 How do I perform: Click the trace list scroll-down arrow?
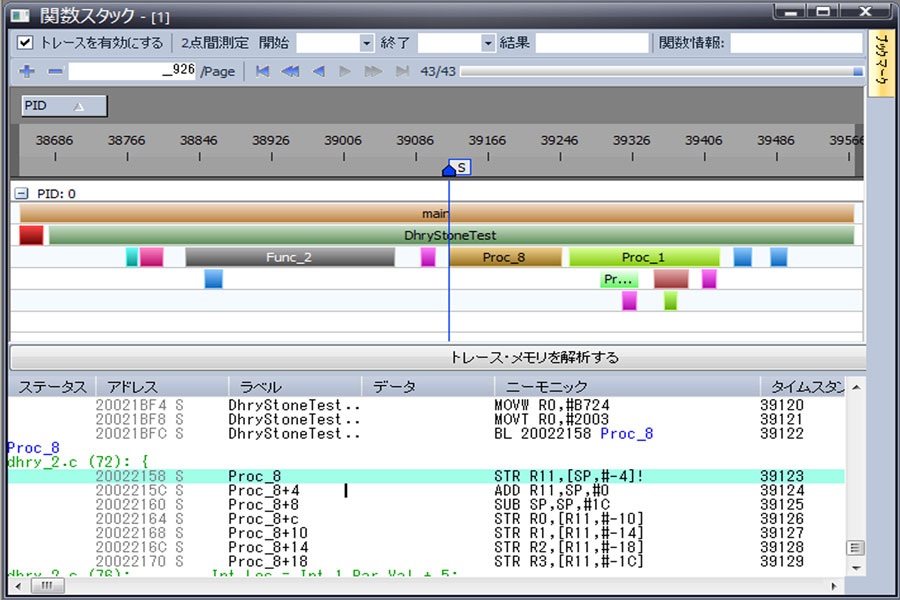tap(856, 568)
